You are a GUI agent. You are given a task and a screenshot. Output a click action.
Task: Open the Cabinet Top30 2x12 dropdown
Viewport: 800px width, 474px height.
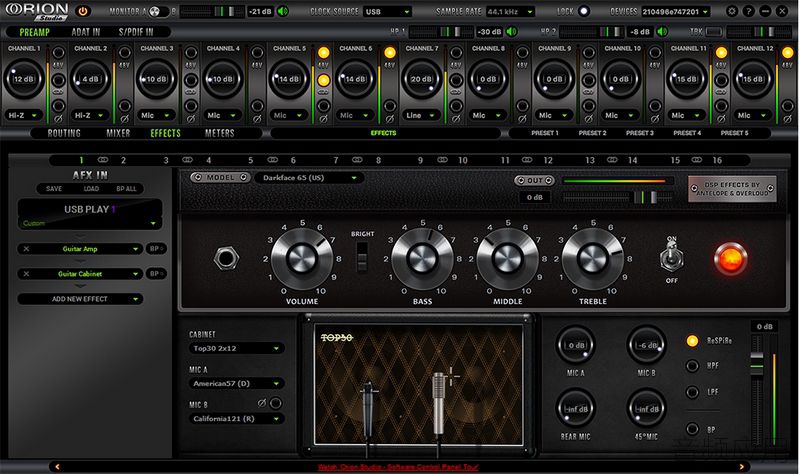pyautogui.click(x=237, y=348)
